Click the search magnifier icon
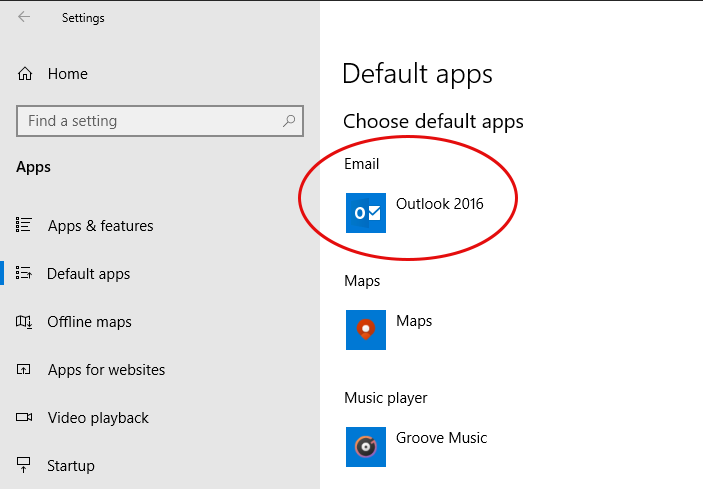The width and height of the screenshot is (703, 489). pos(289,121)
